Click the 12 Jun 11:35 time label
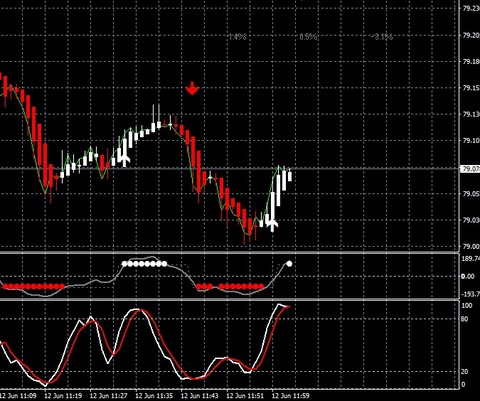Screen dimensions: 480x401 (154, 396)
